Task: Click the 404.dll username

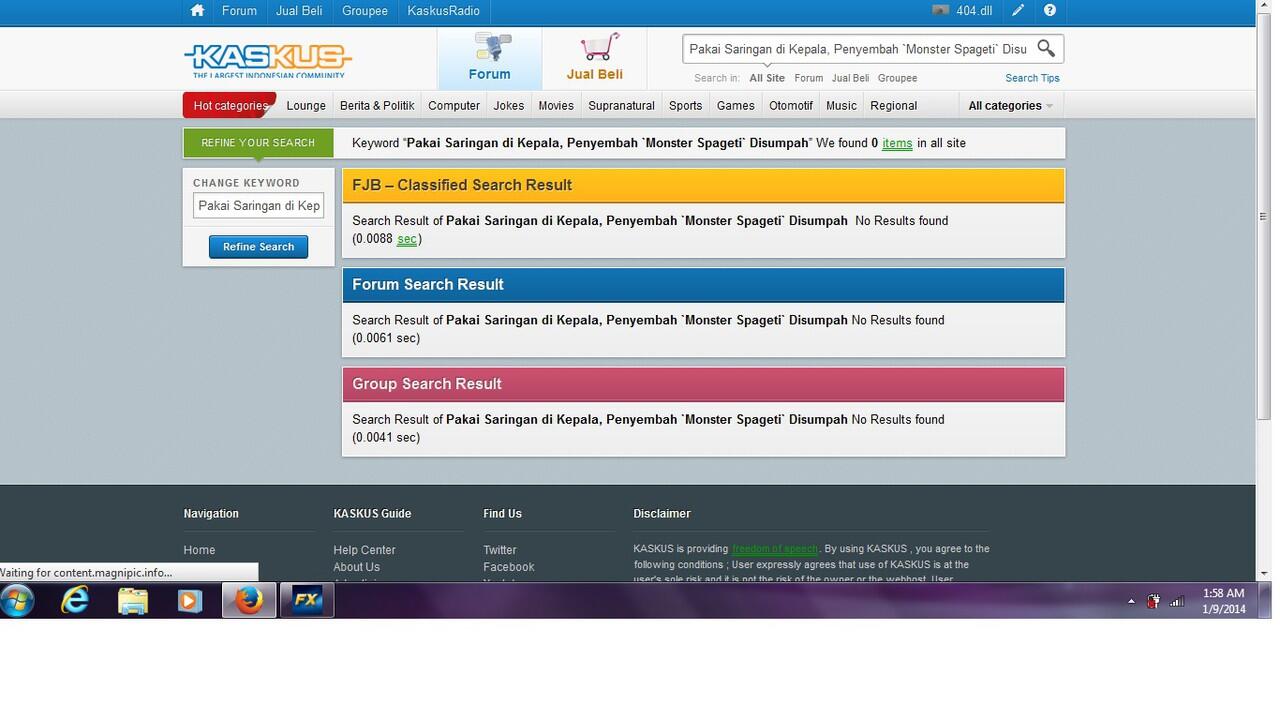Action: 974,11
